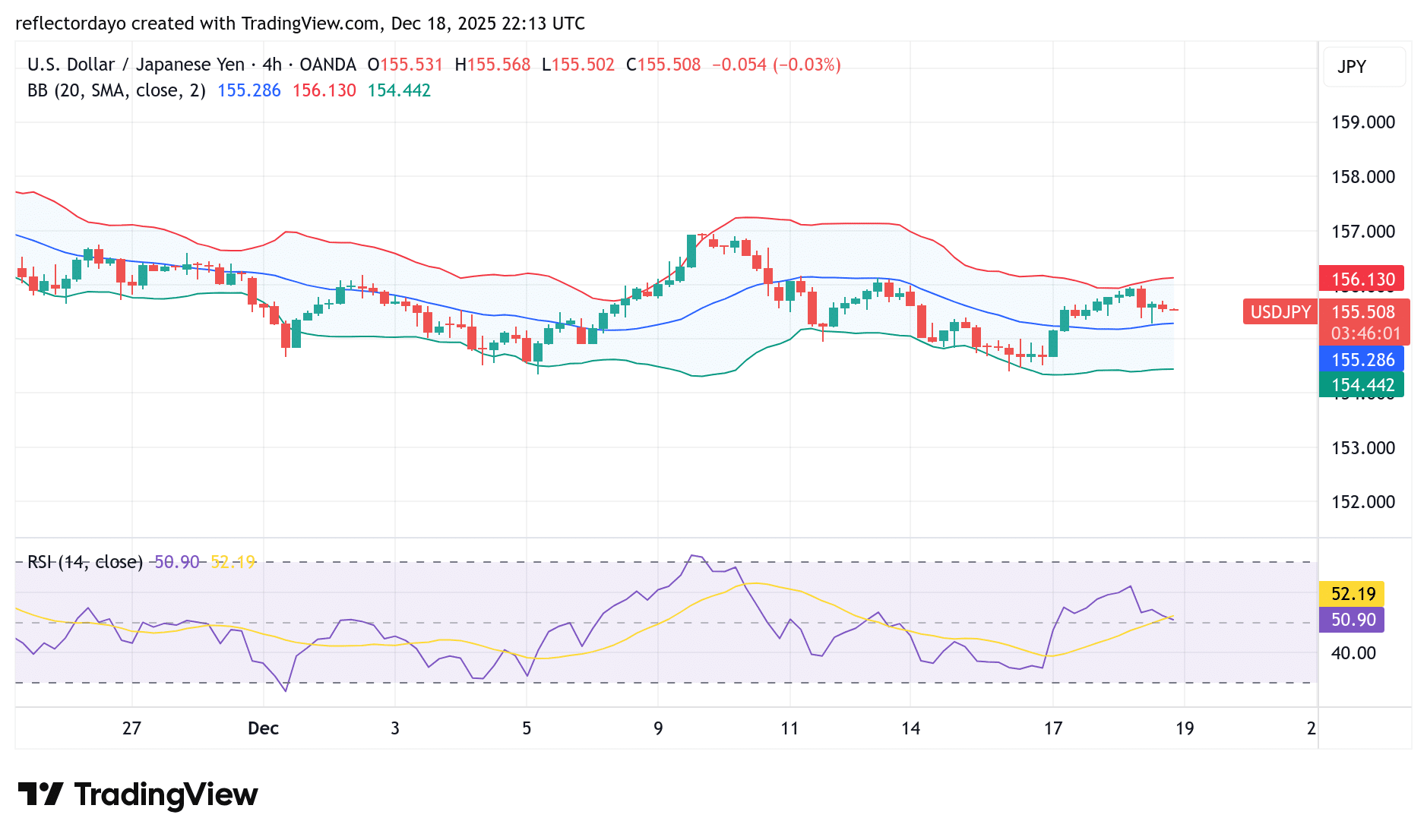Click the 40.00 RSI axis label

pyautogui.click(x=1353, y=653)
